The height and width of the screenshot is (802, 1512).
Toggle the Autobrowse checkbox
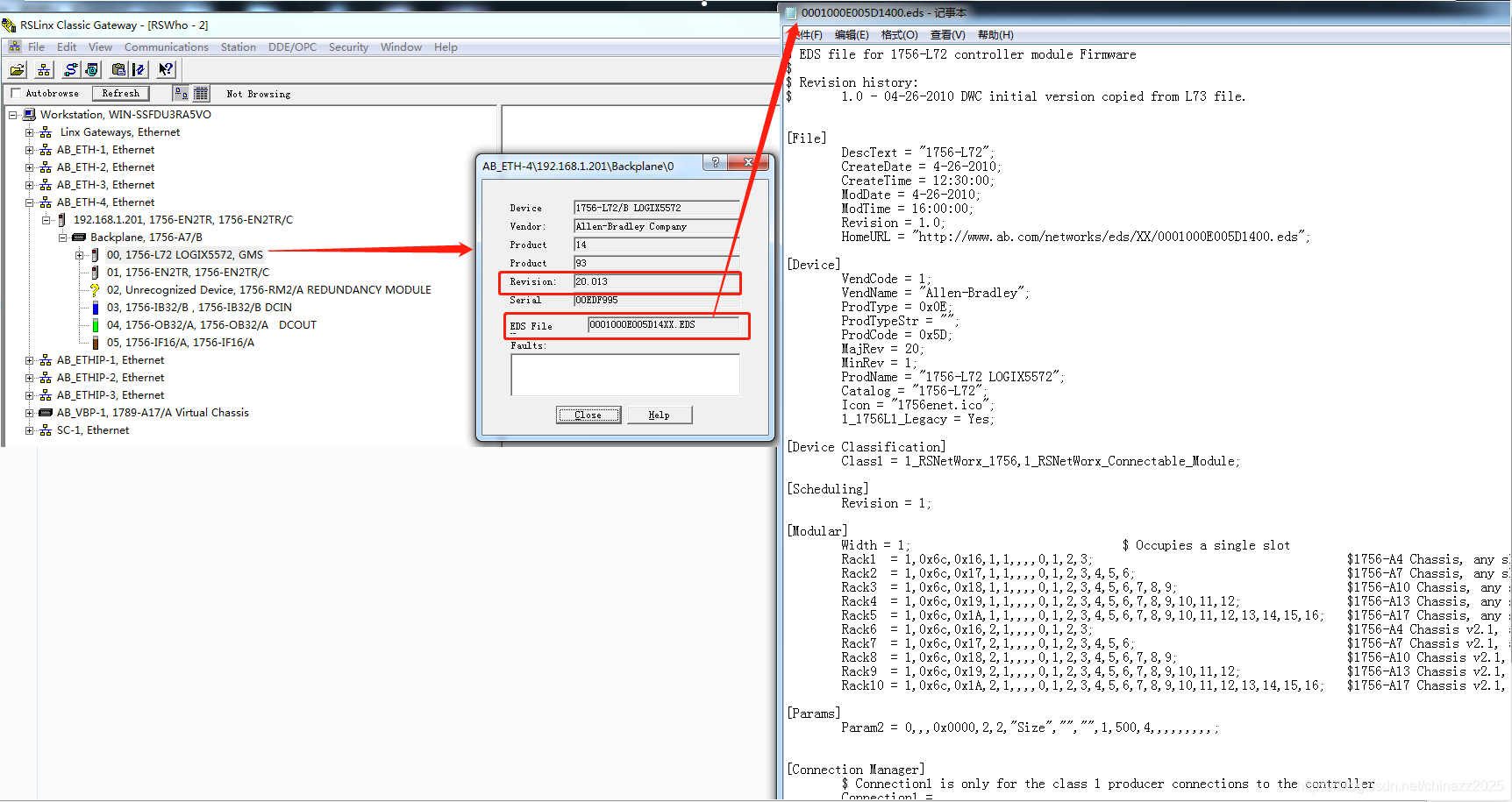tap(15, 93)
